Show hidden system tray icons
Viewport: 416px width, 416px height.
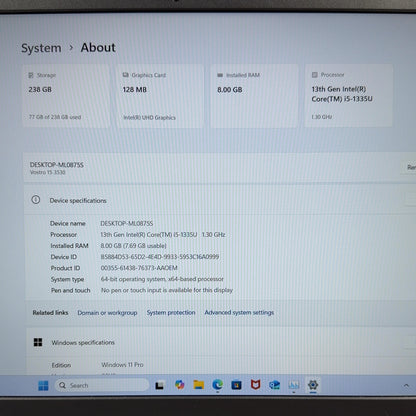406,385
